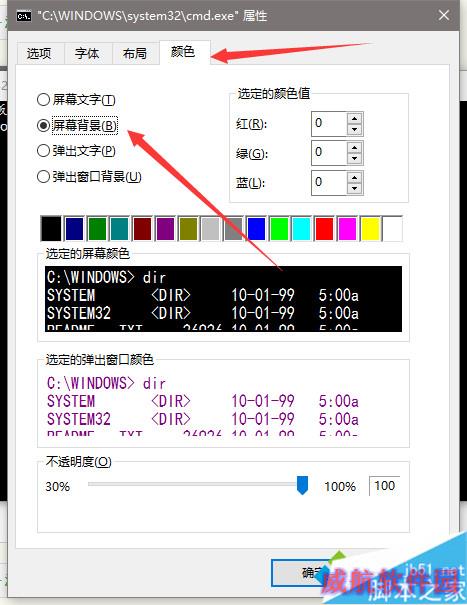Pick the bright red color swatch
Viewport: 467px width, 605px height.
pos(324,229)
